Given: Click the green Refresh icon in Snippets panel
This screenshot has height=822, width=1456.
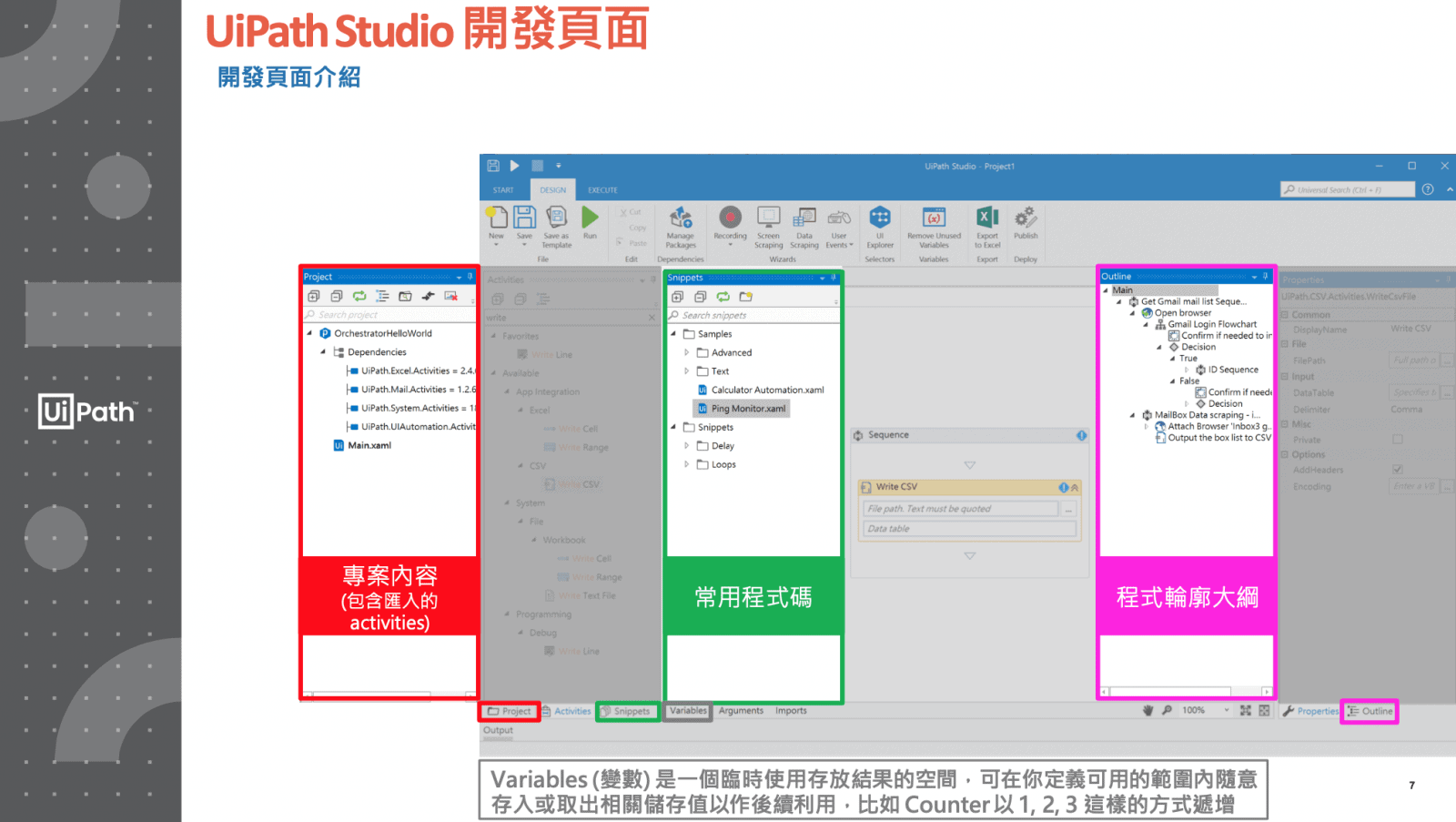Looking at the screenshot, I should point(723,297).
